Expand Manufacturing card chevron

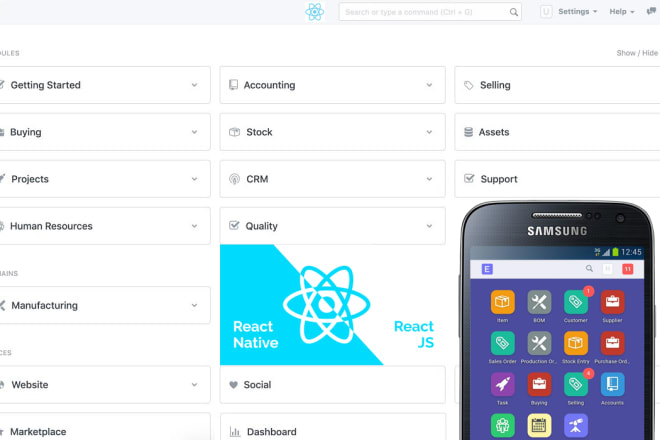point(194,305)
